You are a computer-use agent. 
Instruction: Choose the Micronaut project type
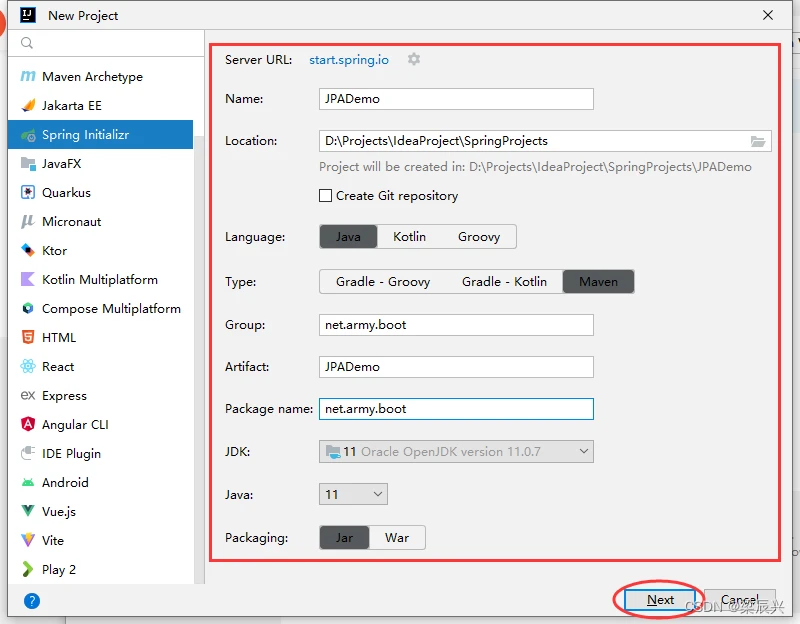101,222
